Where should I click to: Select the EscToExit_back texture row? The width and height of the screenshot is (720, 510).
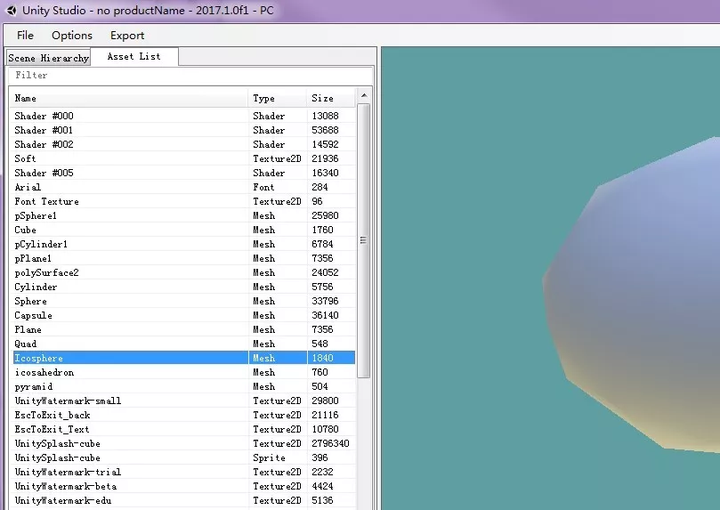point(184,415)
